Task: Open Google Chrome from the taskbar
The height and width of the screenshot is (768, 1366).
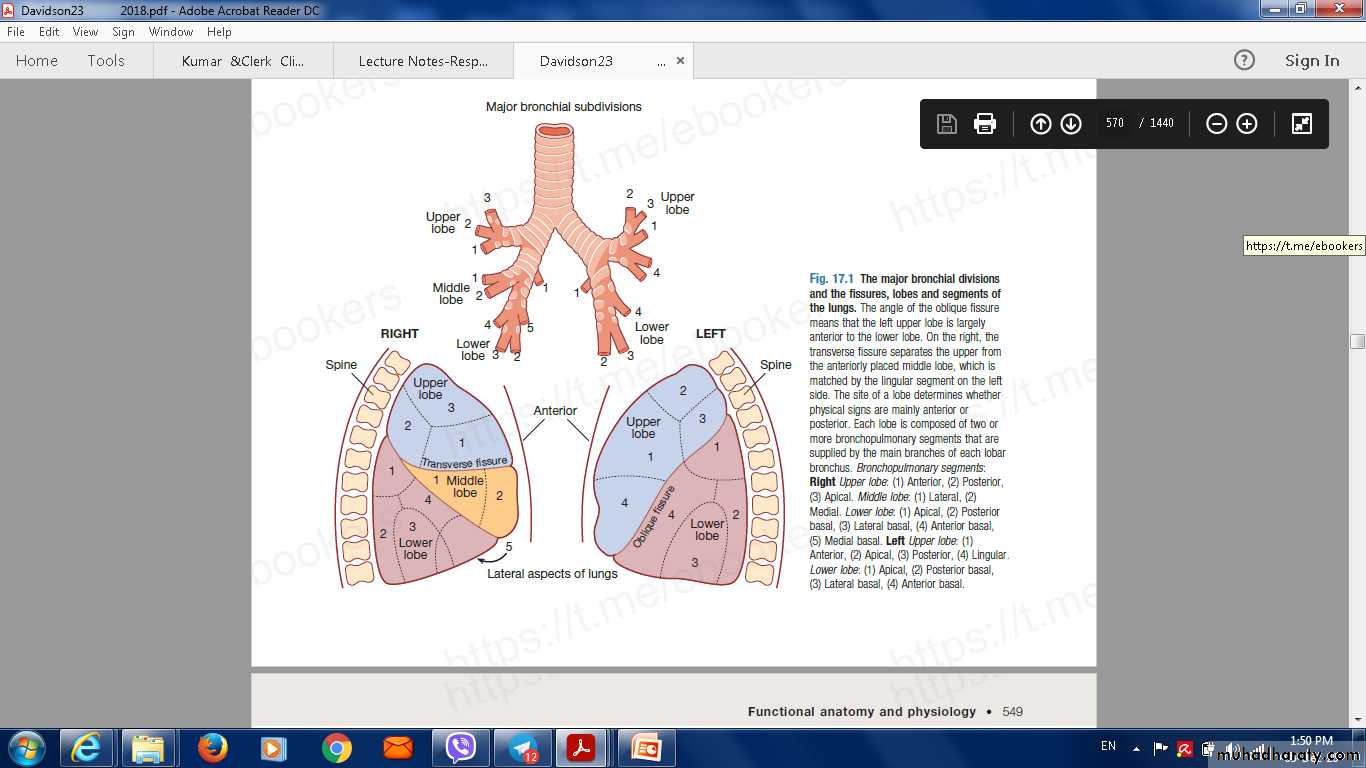Action: pos(337,748)
